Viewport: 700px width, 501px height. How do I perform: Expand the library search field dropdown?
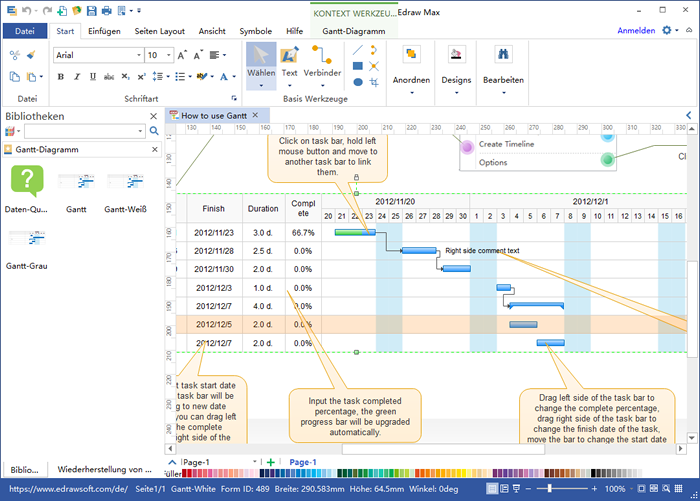pyautogui.click(x=140, y=131)
